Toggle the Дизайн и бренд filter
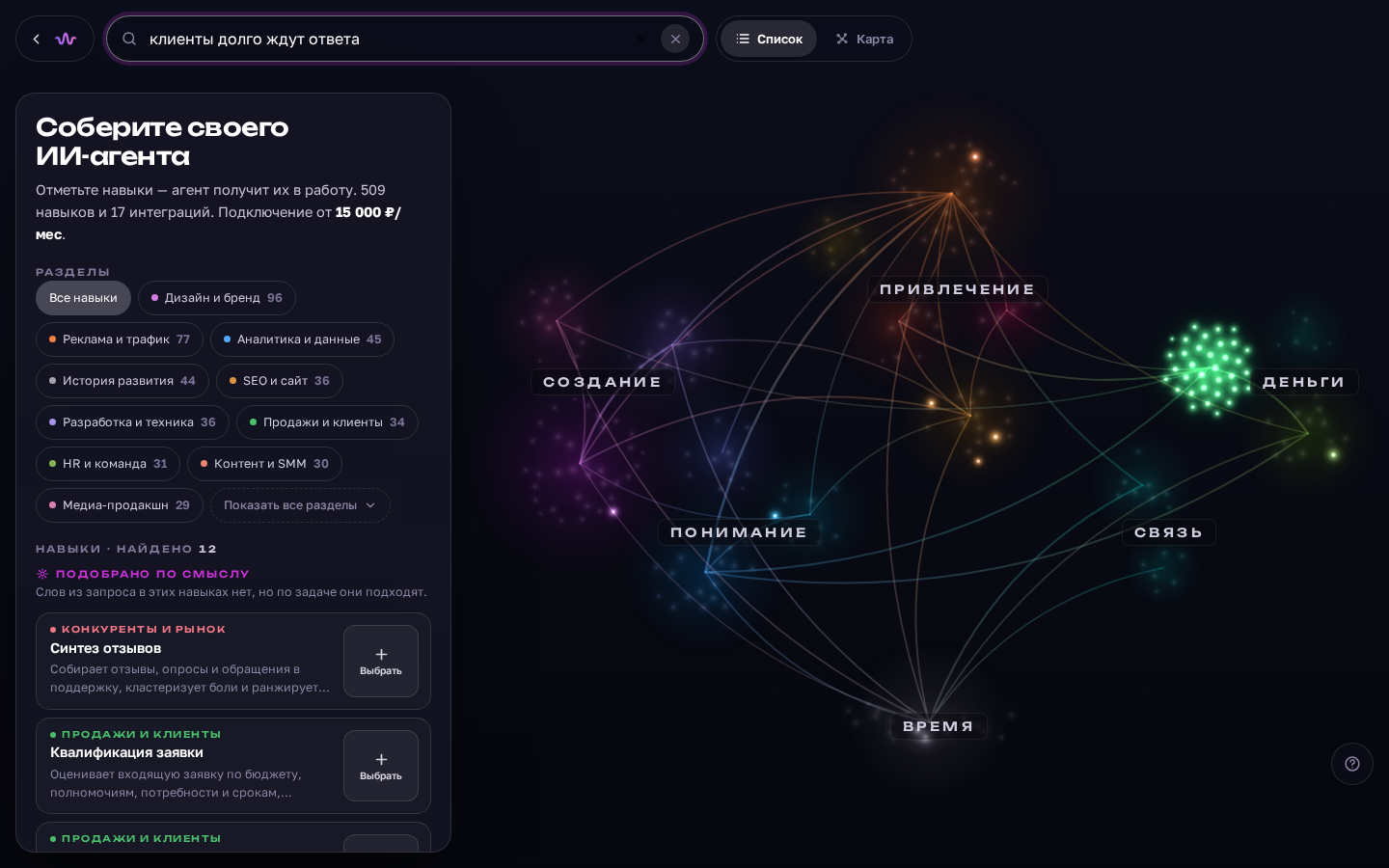The height and width of the screenshot is (868, 1389). click(x=217, y=298)
